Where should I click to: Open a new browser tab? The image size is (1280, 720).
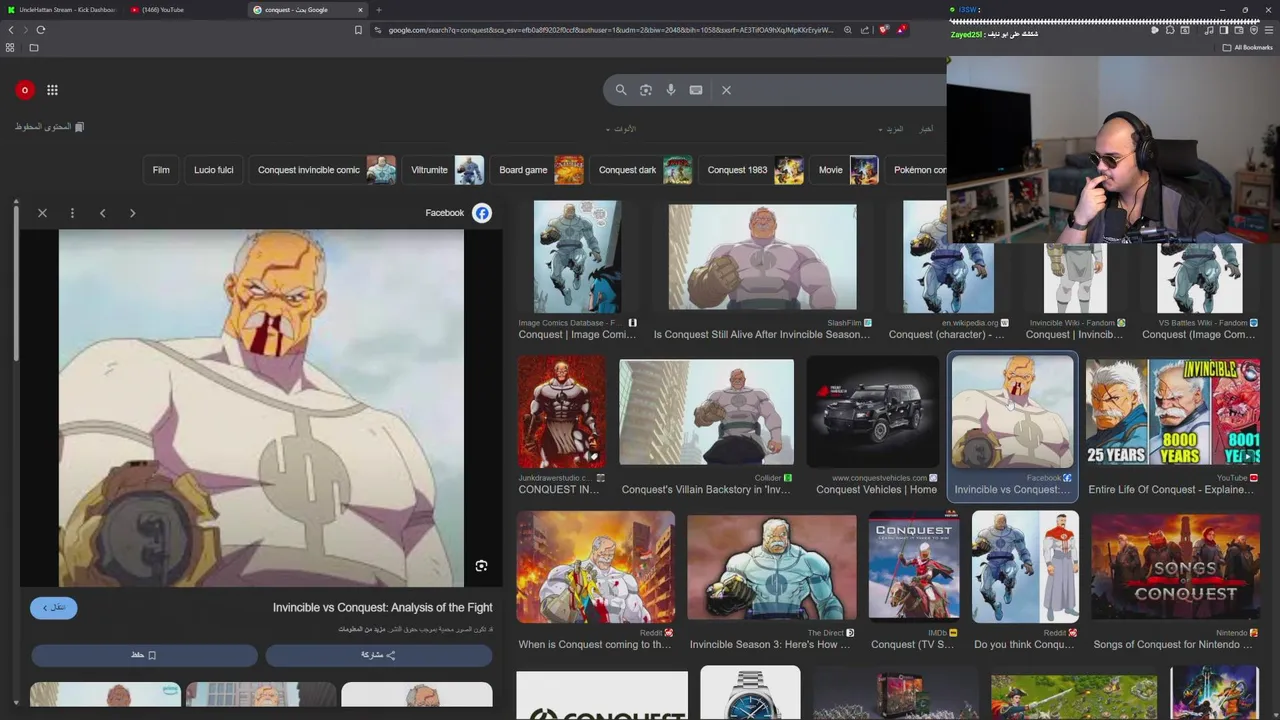379,10
